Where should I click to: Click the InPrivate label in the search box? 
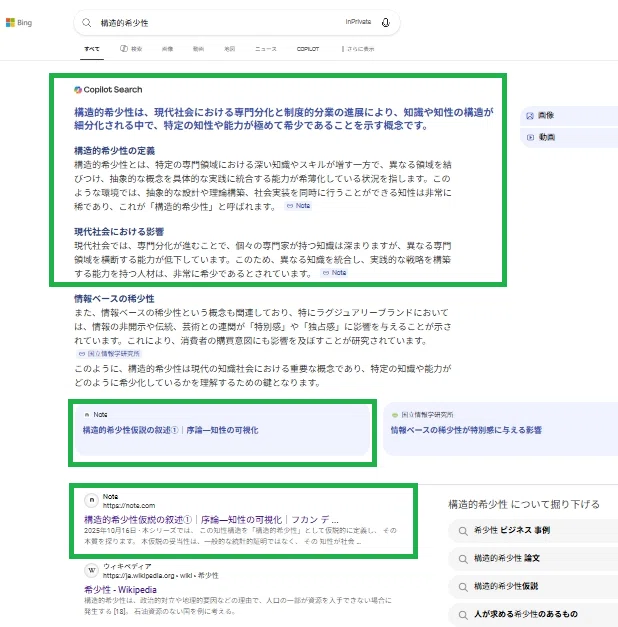pyautogui.click(x=358, y=22)
